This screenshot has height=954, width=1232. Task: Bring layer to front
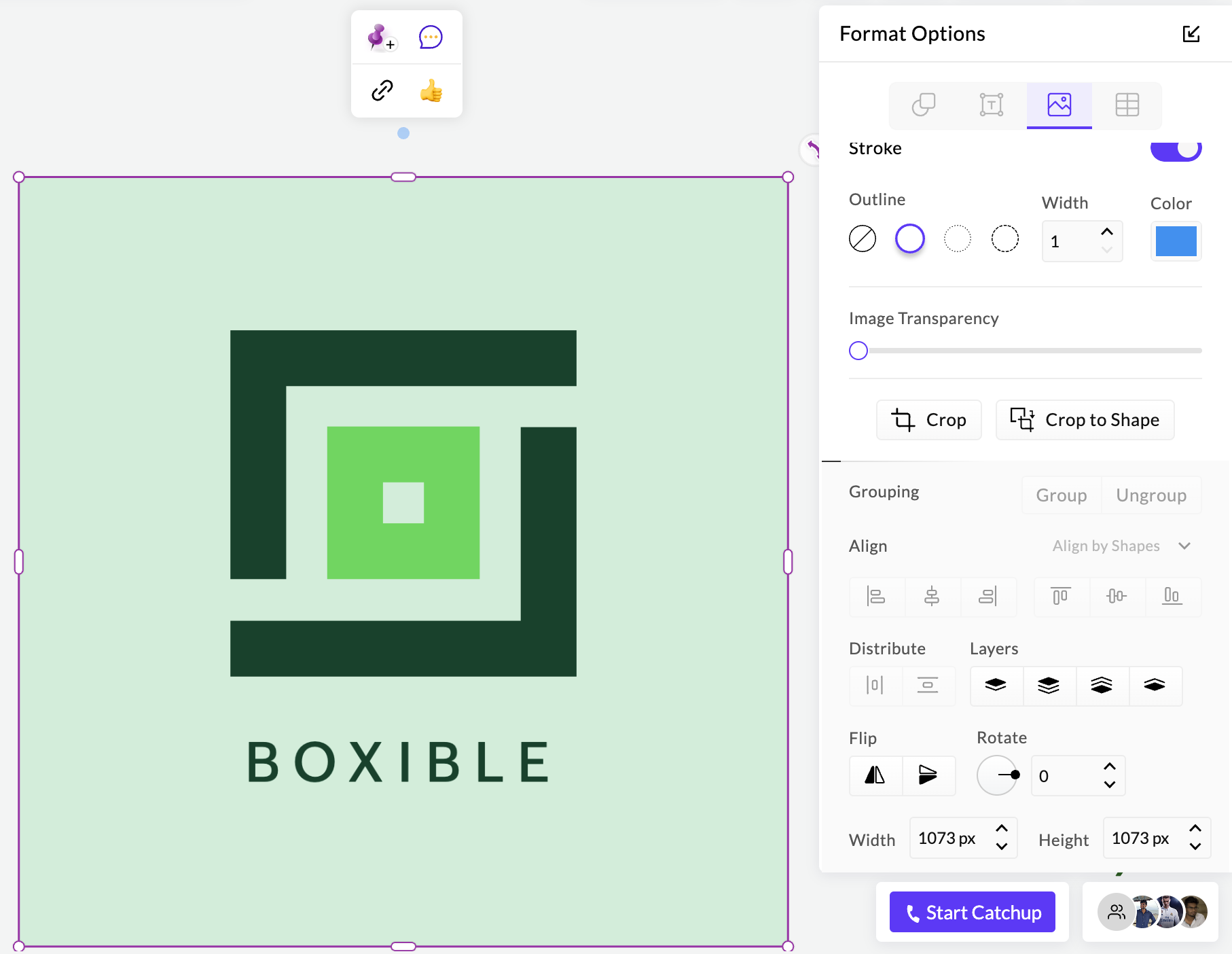tap(1049, 686)
